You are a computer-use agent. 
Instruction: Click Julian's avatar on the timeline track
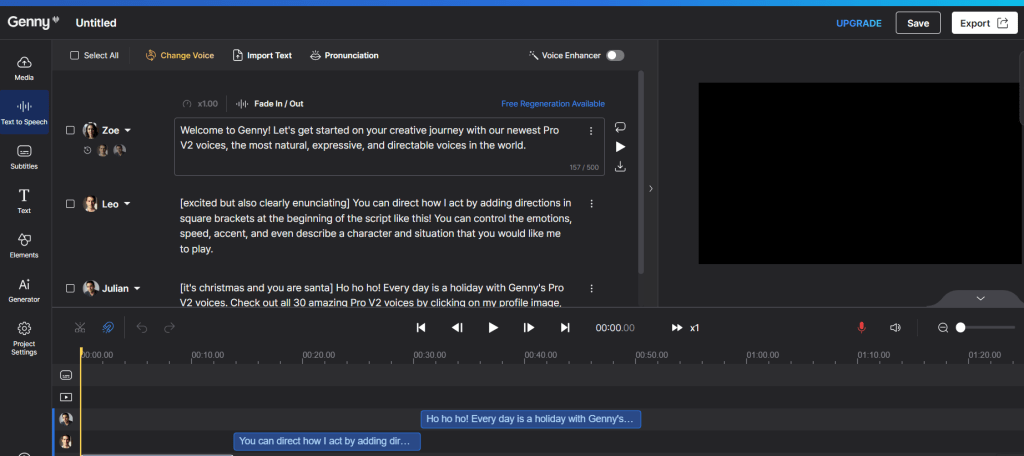coord(66,419)
